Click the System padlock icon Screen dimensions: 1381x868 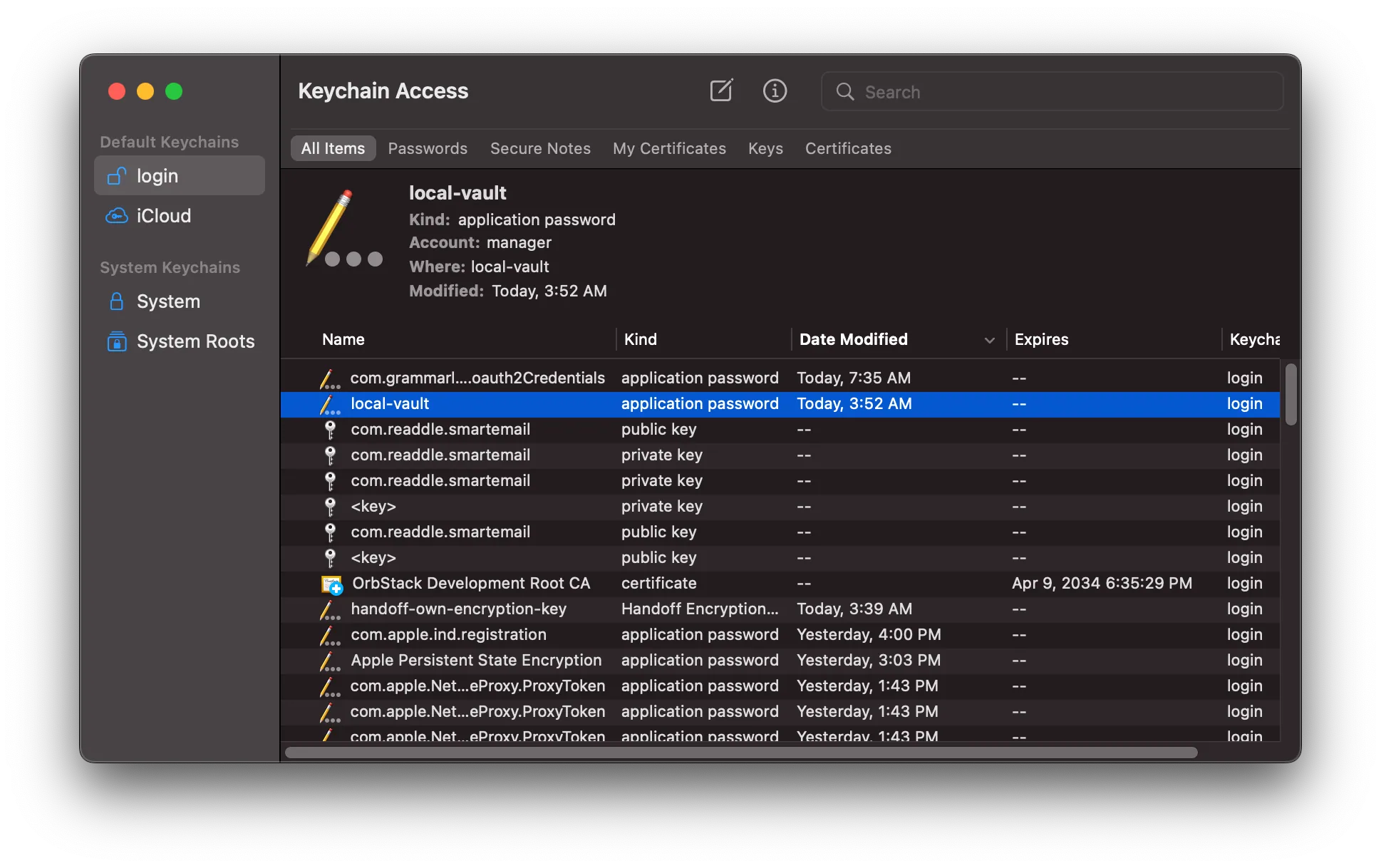(x=117, y=301)
